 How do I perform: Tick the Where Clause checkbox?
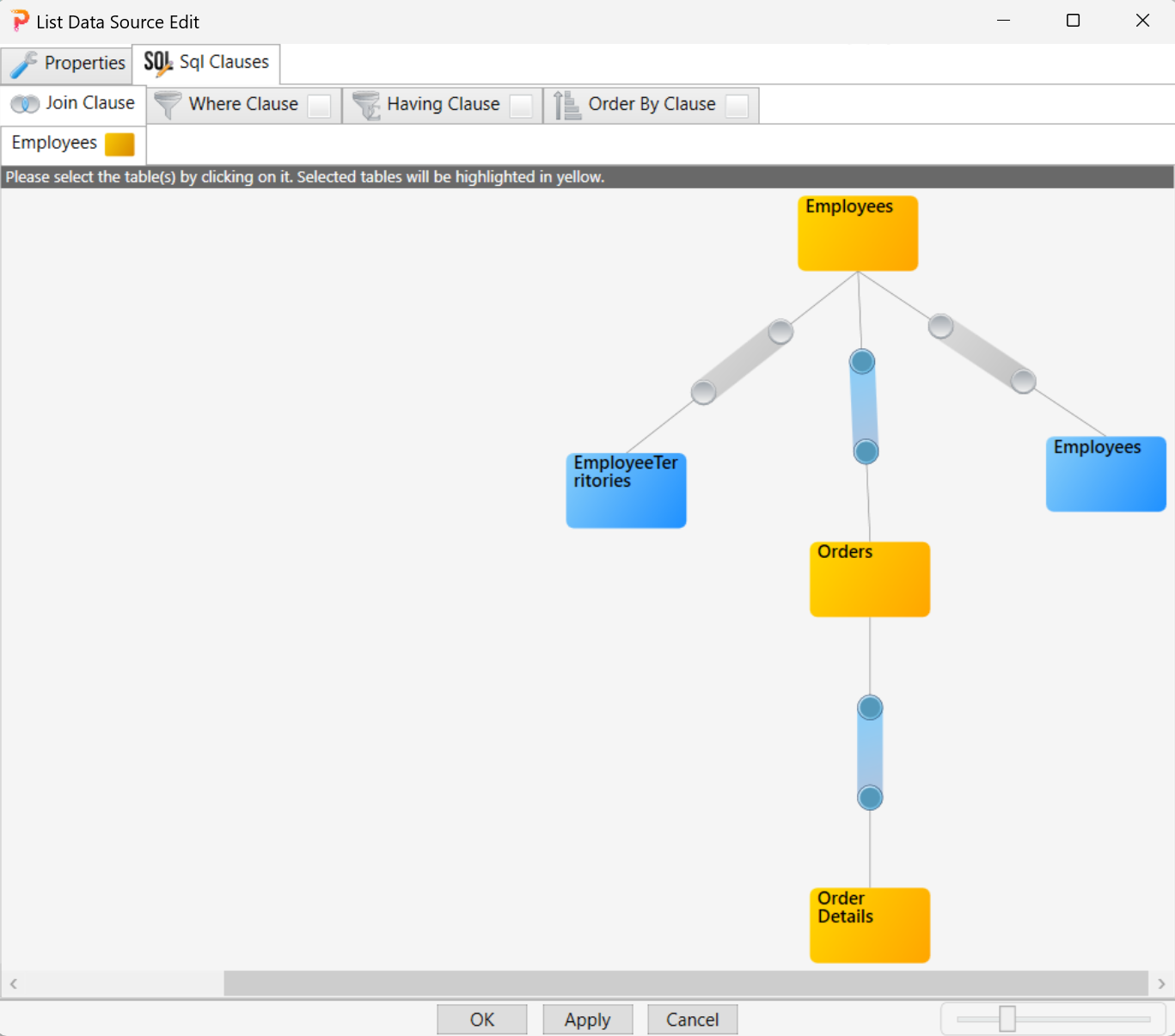[319, 106]
